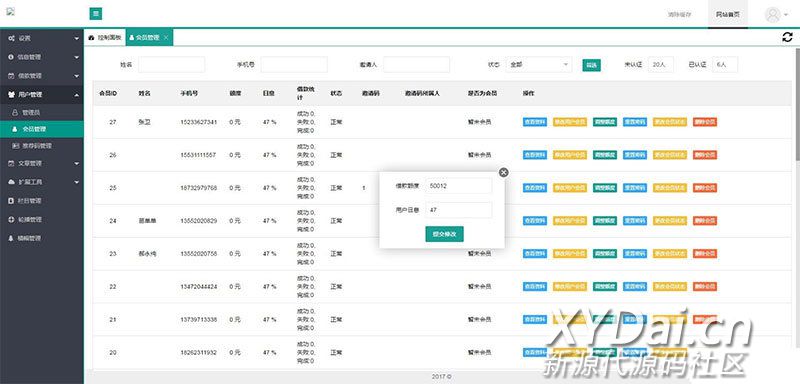Toggle the green hamburger sidebar menu button
This screenshot has width=800, height=384.
pyautogui.click(x=95, y=14)
